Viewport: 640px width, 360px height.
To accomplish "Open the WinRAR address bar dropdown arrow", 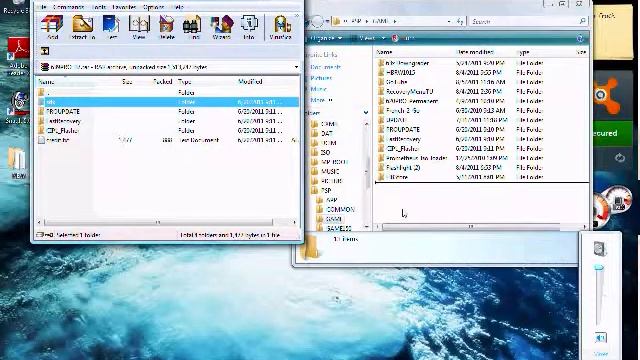I will (296, 67).
